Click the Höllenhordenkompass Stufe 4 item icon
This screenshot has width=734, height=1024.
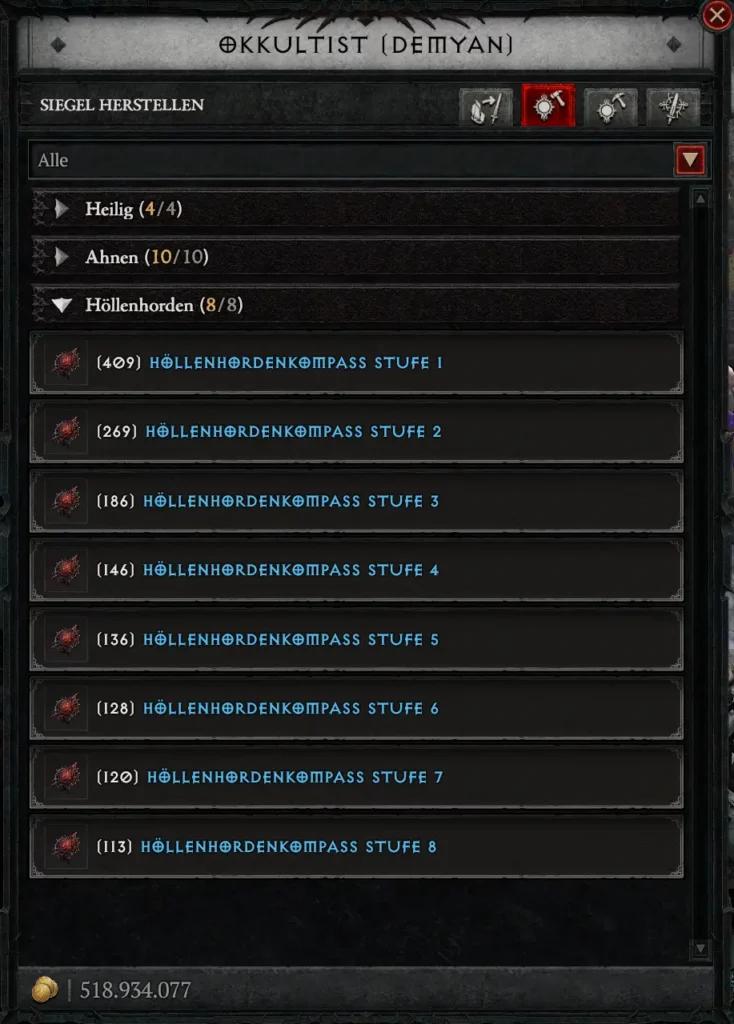tap(66, 570)
